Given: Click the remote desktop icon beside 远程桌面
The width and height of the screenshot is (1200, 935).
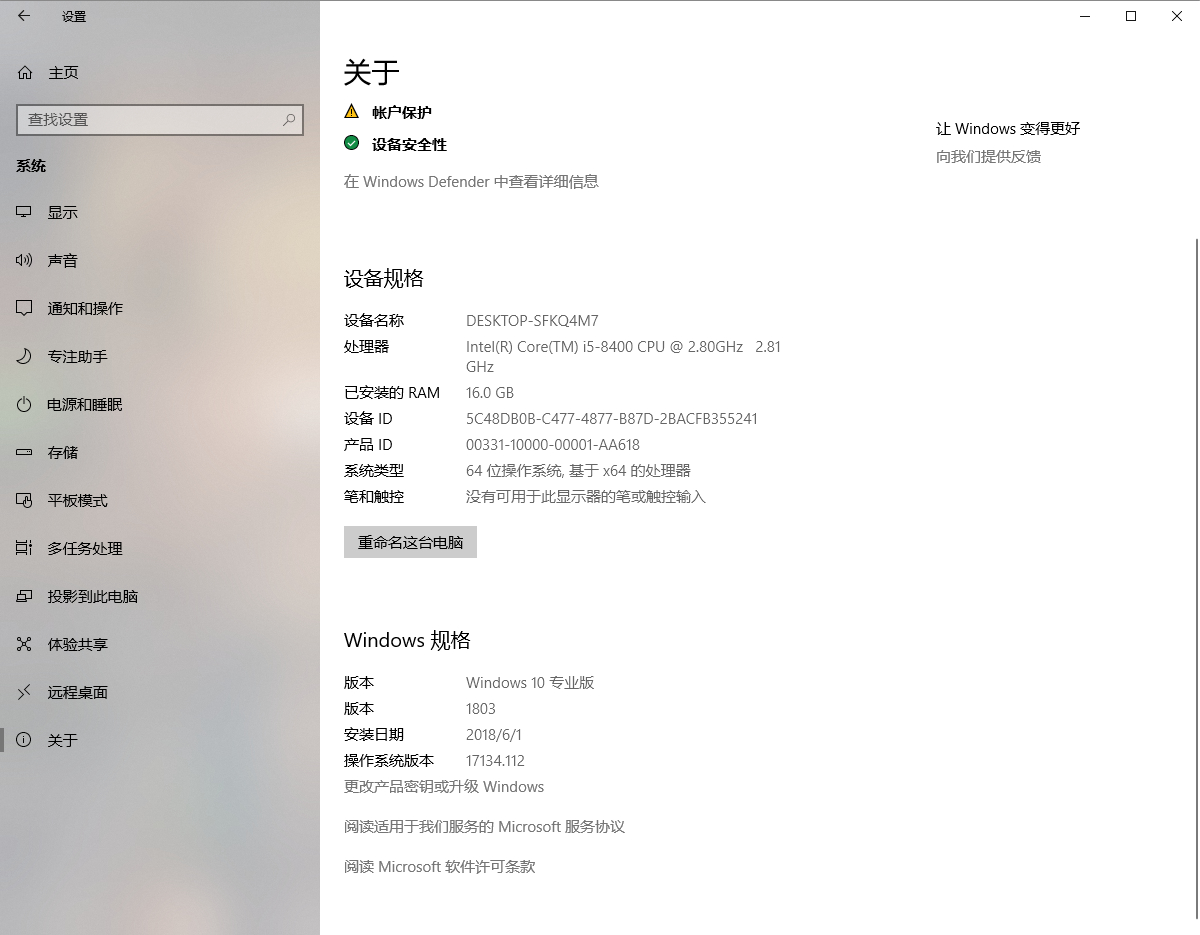Looking at the screenshot, I should coord(25,693).
